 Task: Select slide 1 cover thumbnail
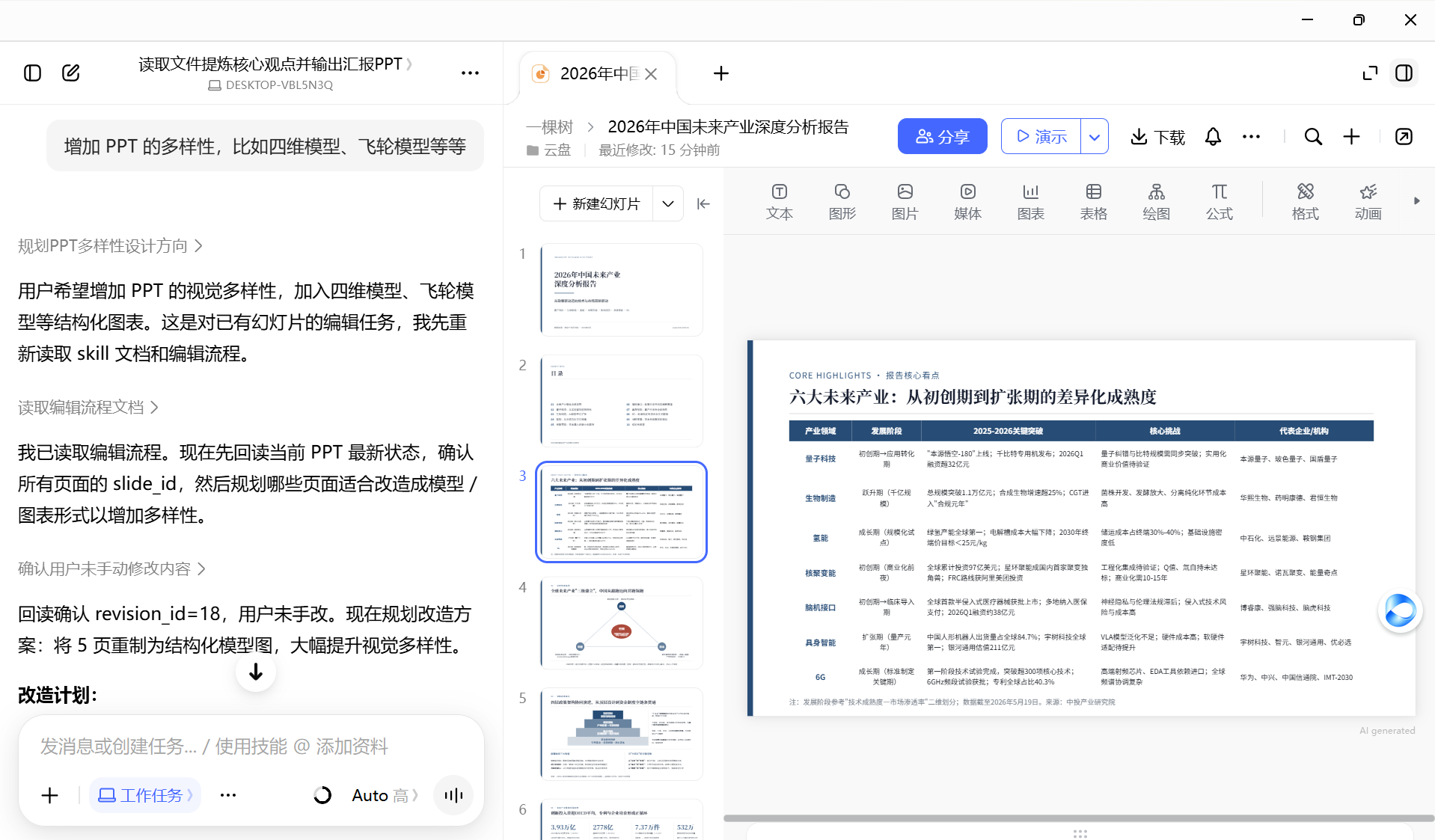[x=621, y=289]
